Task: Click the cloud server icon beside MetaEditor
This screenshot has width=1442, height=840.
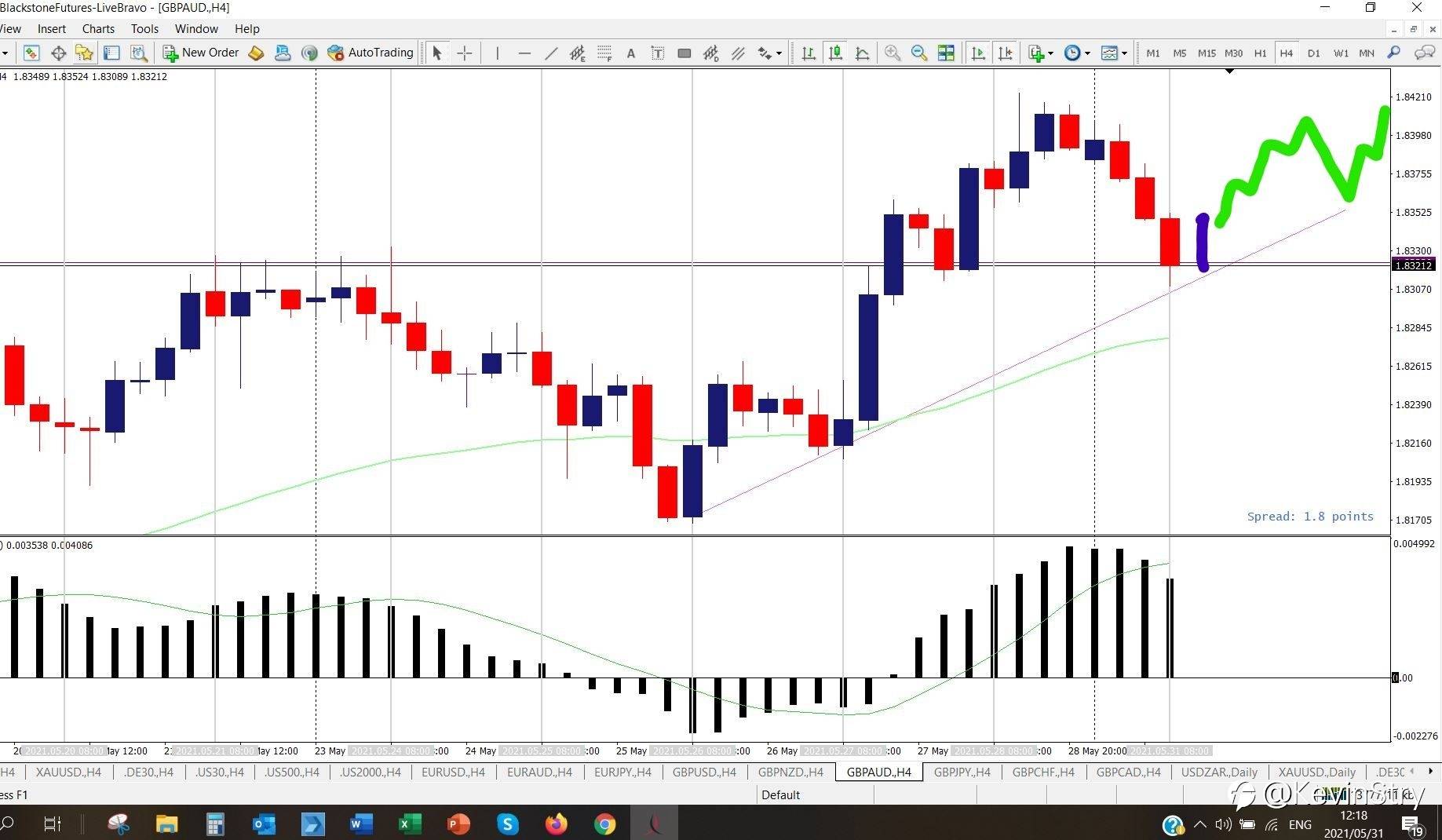Action: point(283,53)
